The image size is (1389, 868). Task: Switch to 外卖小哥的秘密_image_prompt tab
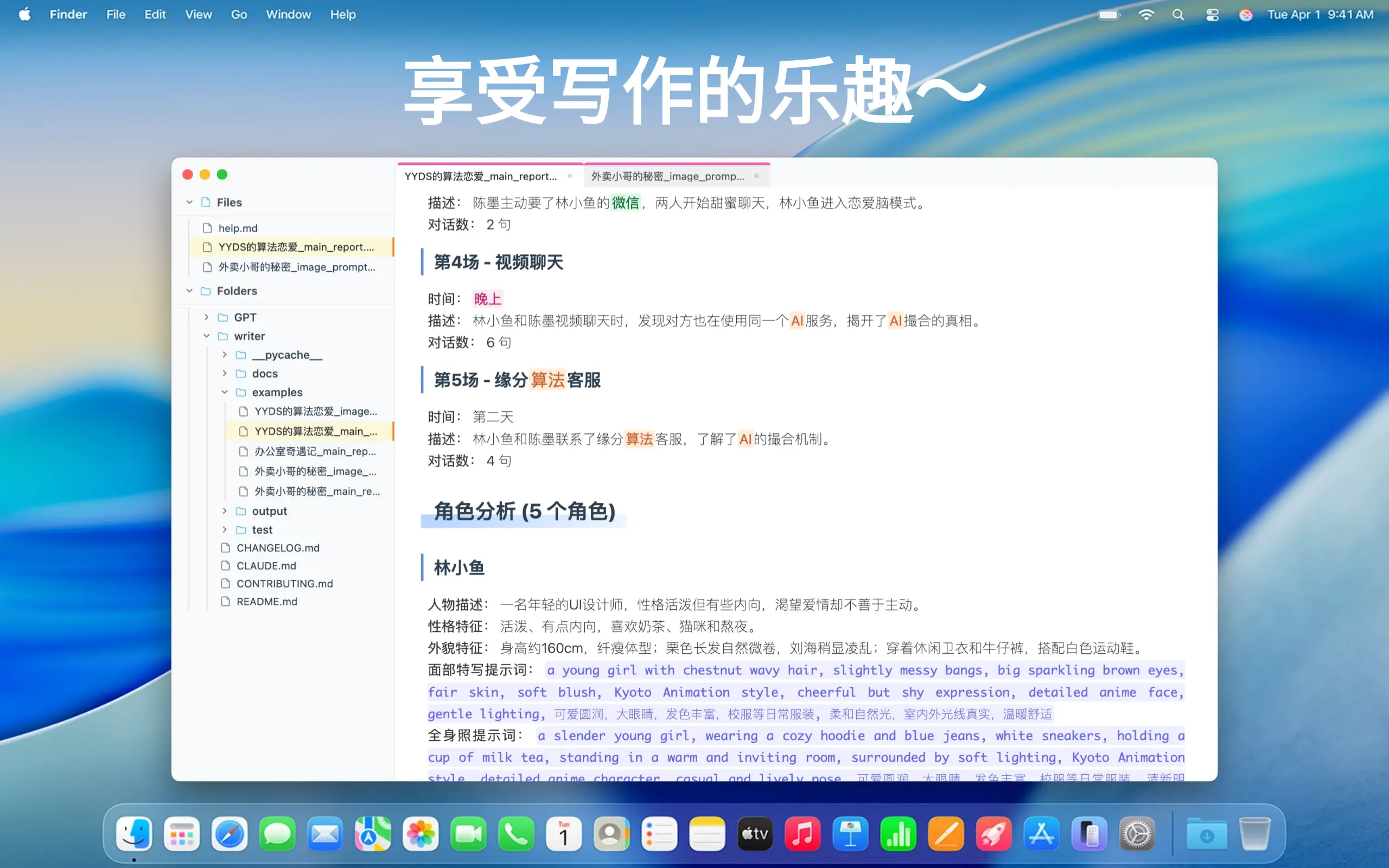coord(667,176)
